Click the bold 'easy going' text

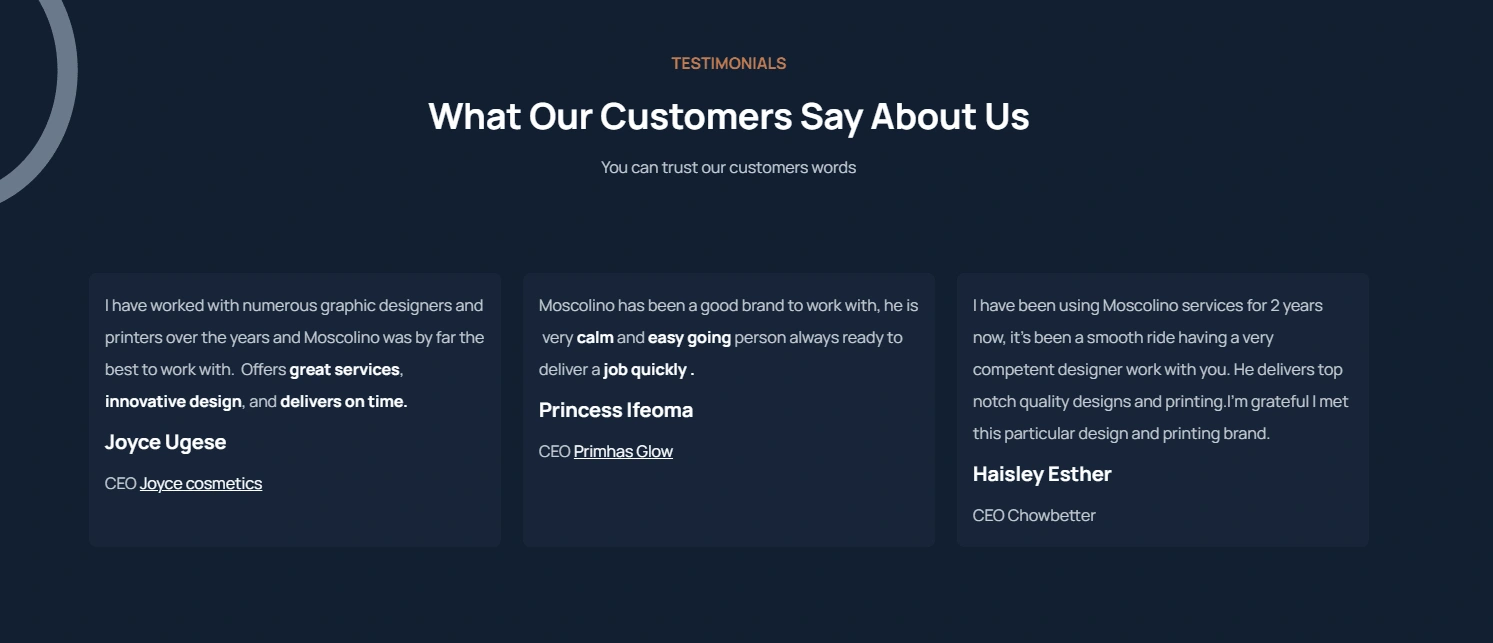click(x=689, y=338)
